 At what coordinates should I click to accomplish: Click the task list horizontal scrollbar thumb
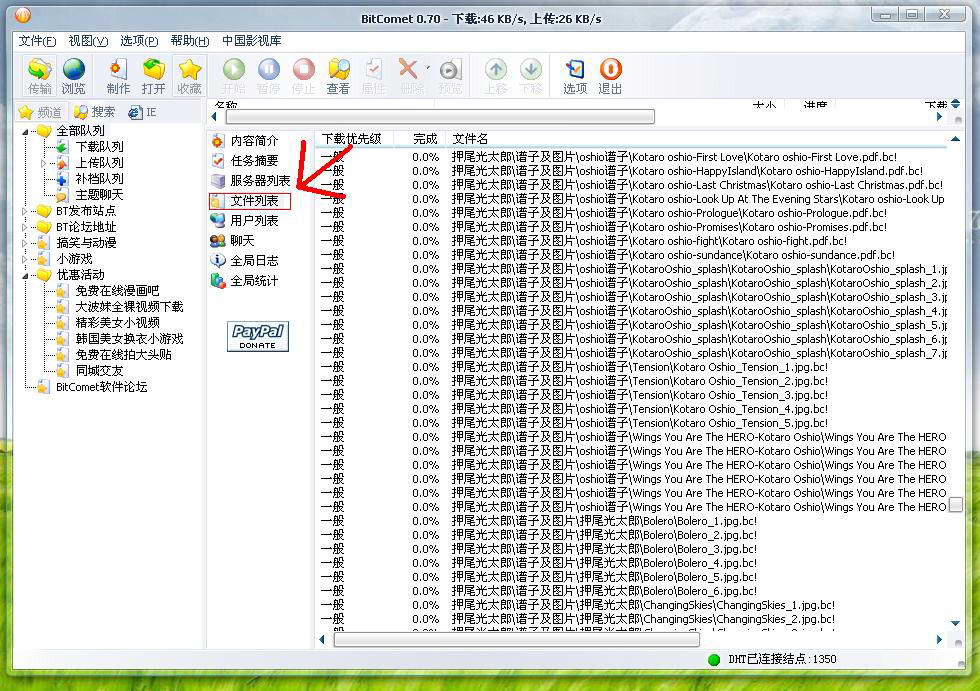point(440,117)
